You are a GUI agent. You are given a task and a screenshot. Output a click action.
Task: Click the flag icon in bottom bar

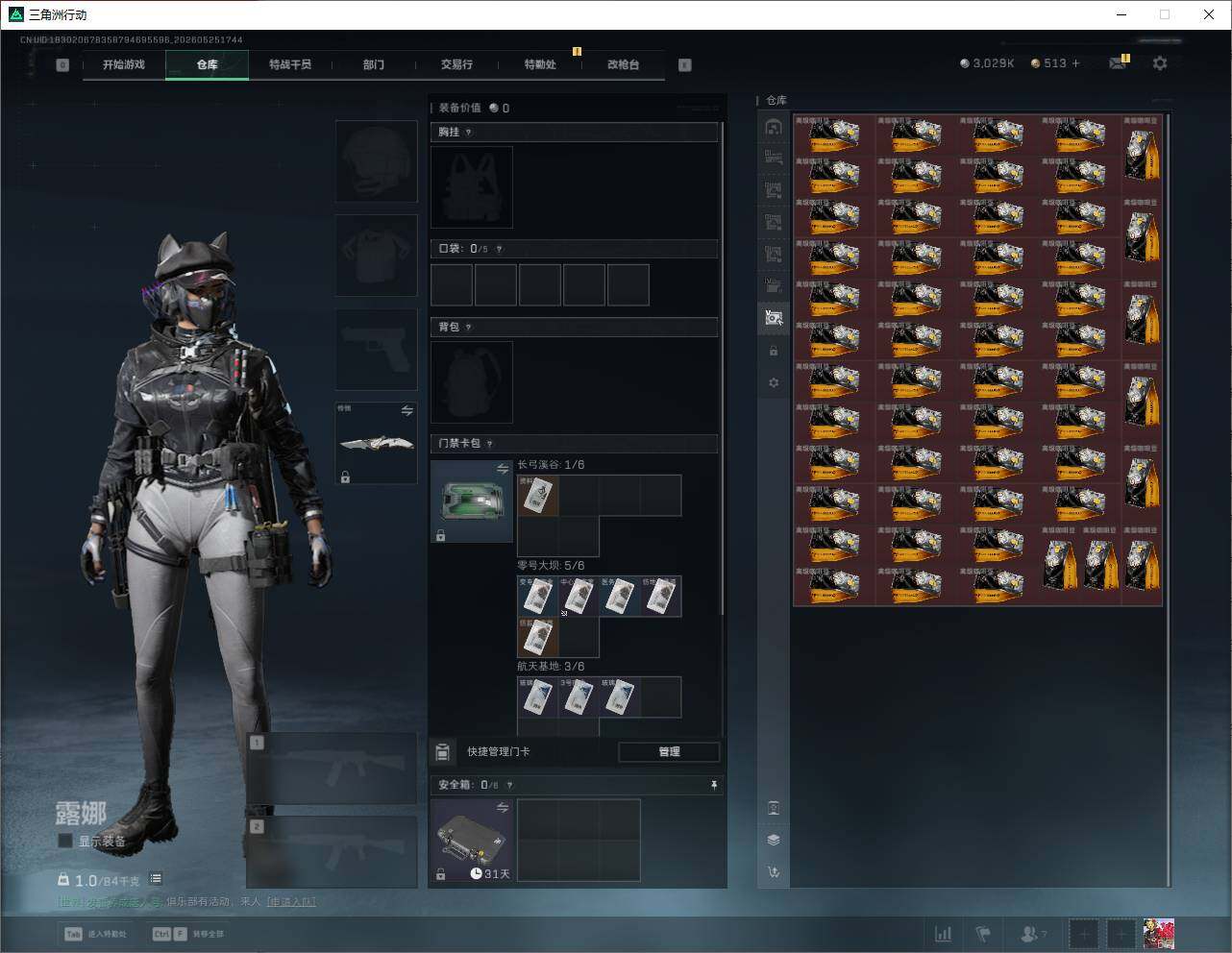tap(983, 933)
